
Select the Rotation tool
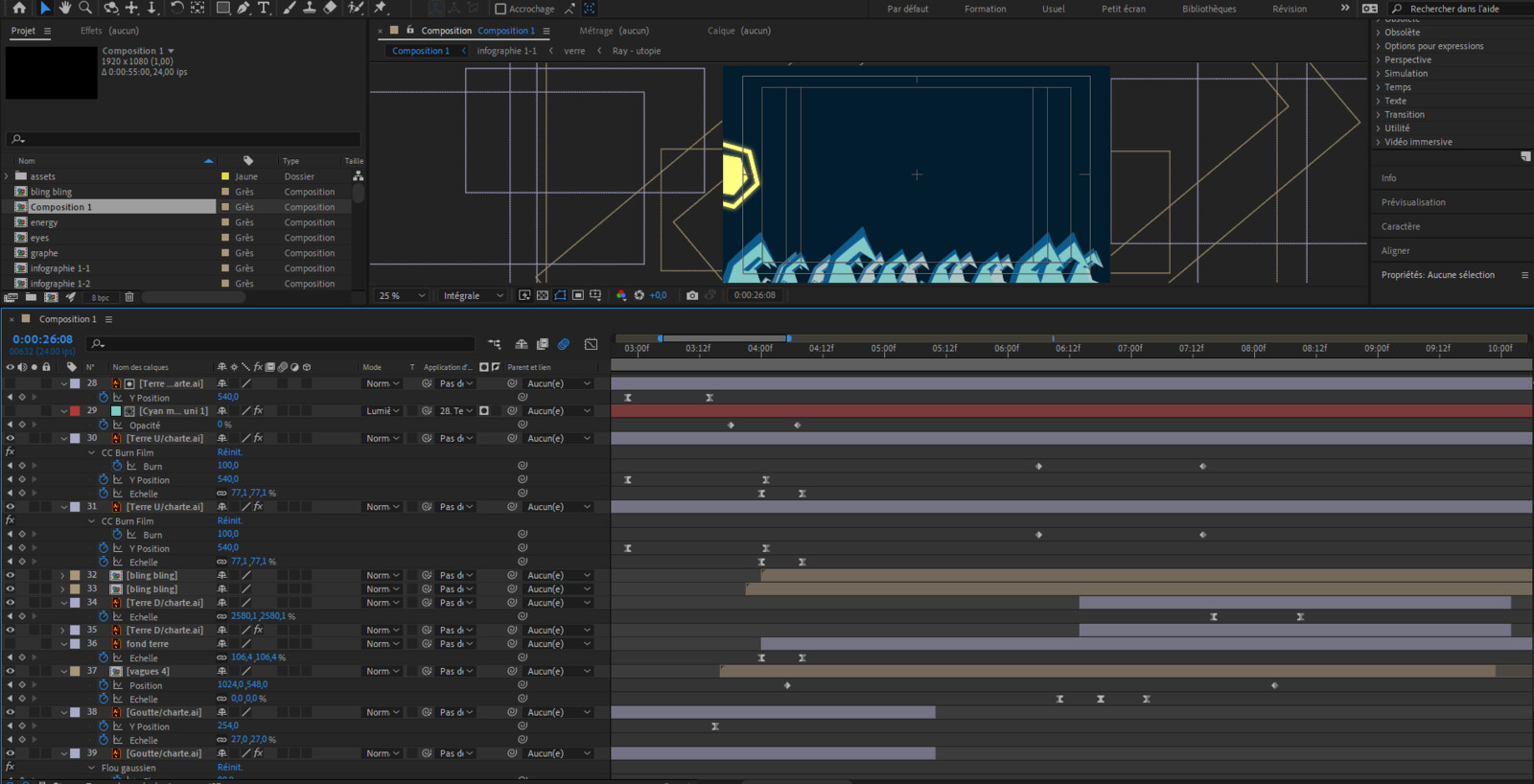tap(176, 8)
